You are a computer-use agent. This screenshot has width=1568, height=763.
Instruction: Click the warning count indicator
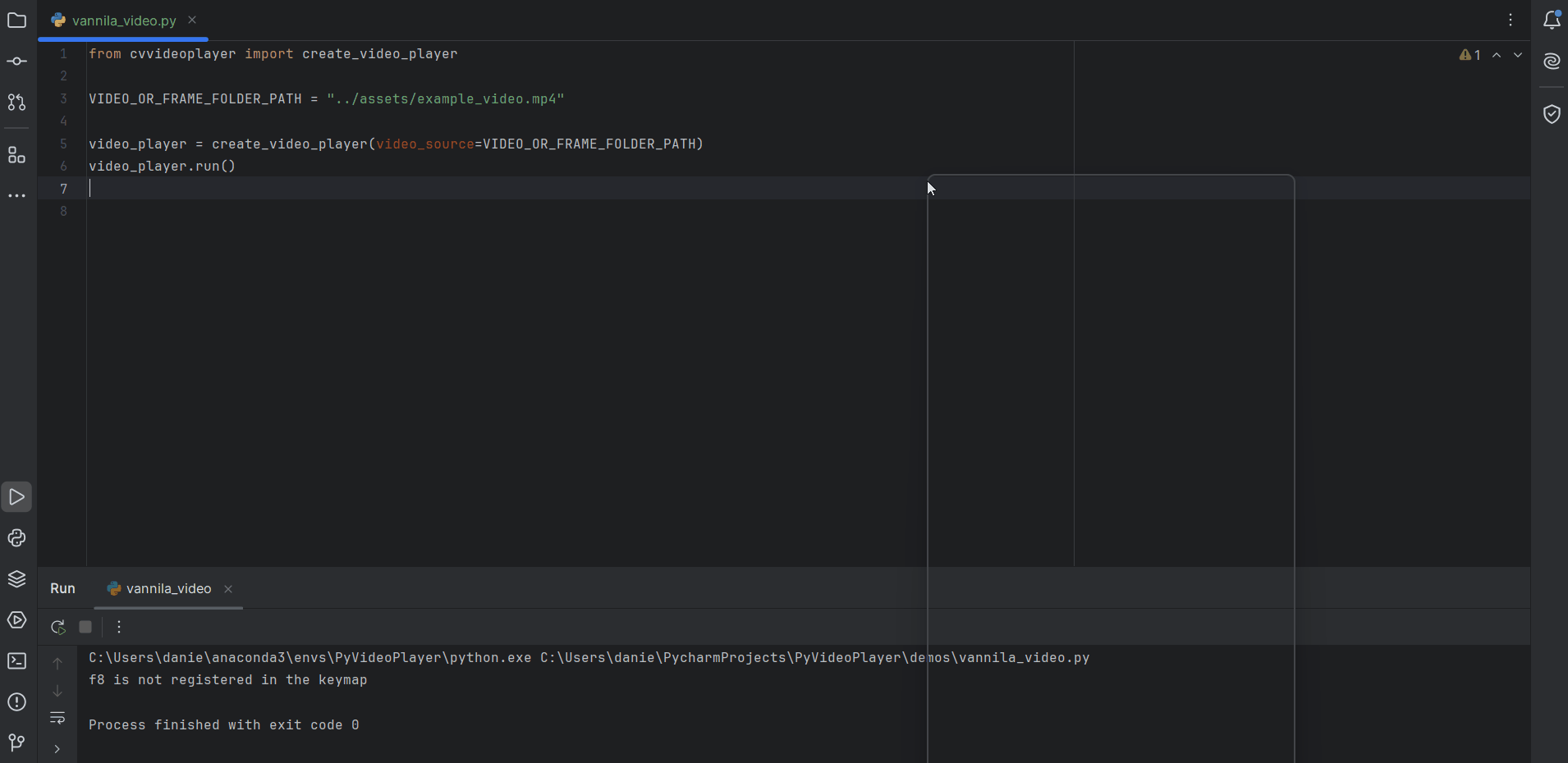(1469, 55)
